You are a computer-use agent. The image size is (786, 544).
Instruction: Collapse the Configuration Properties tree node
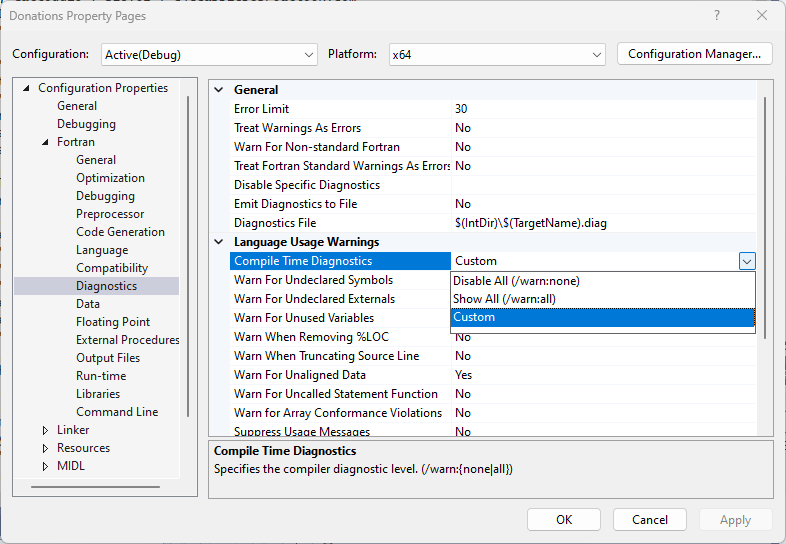click(x=26, y=88)
